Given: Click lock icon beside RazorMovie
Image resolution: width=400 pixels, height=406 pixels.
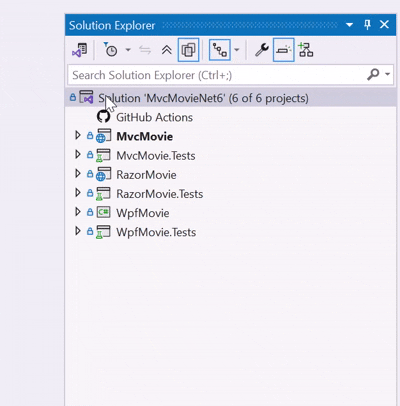Looking at the screenshot, I should point(90,174).
